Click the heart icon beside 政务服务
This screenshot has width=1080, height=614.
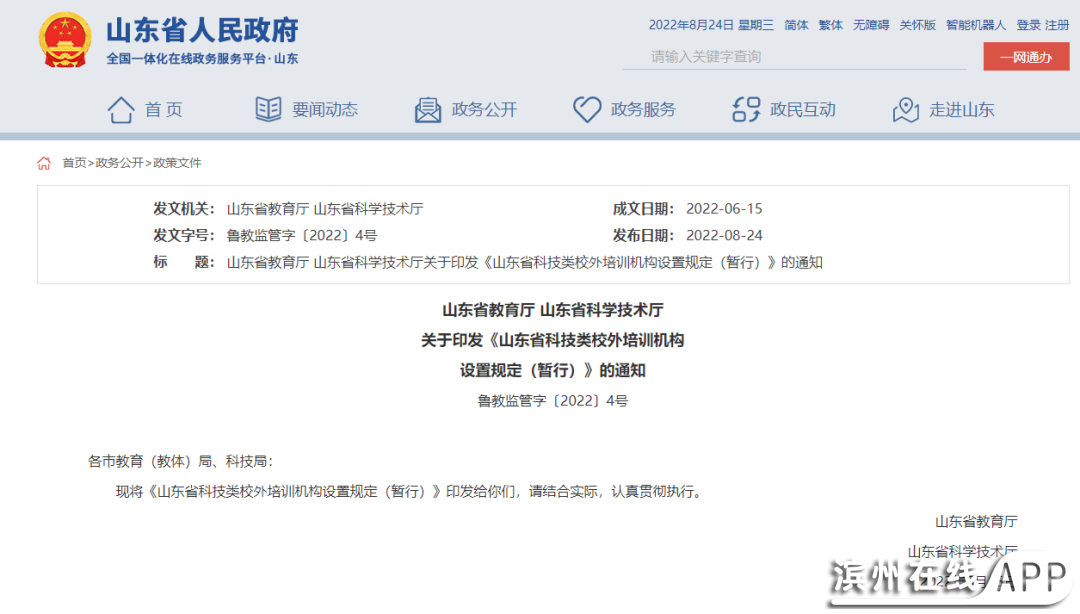587,110
